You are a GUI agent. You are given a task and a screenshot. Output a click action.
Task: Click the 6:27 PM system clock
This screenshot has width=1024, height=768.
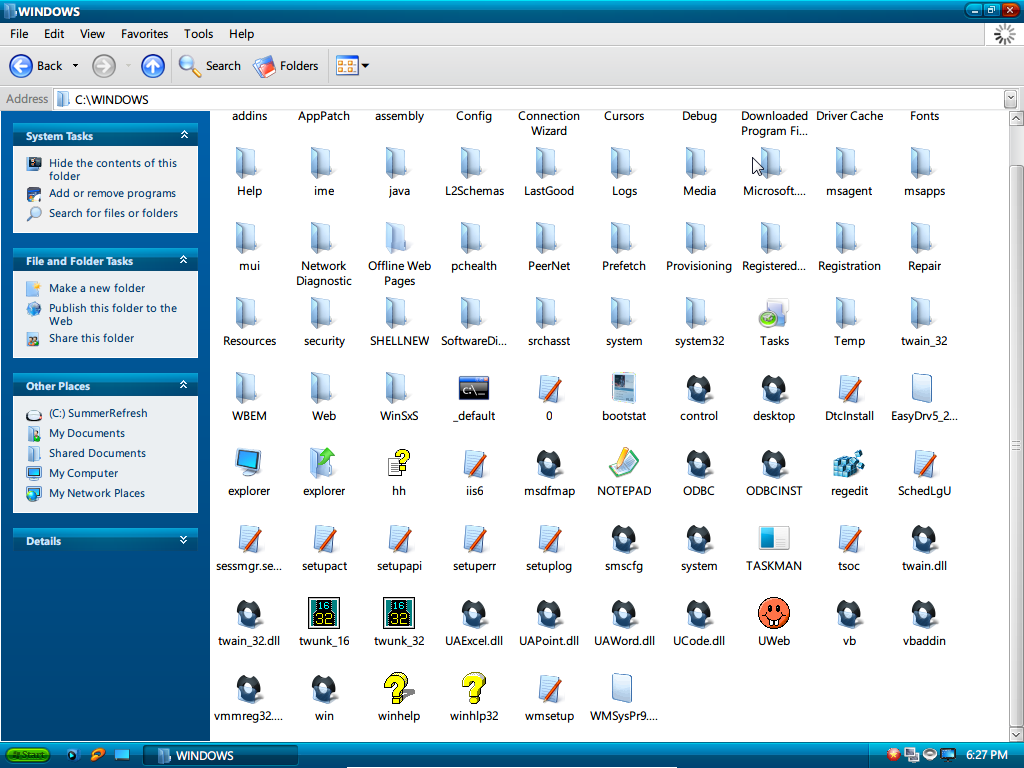[987, 755]
